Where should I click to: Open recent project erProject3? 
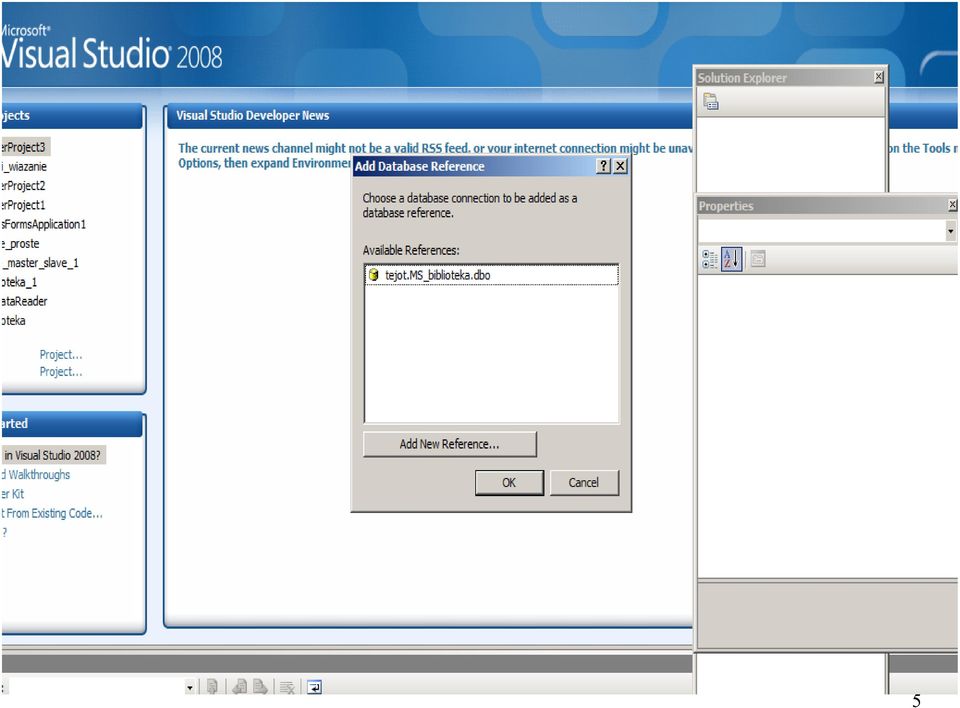pyautogui.click(x=24, y=147)
